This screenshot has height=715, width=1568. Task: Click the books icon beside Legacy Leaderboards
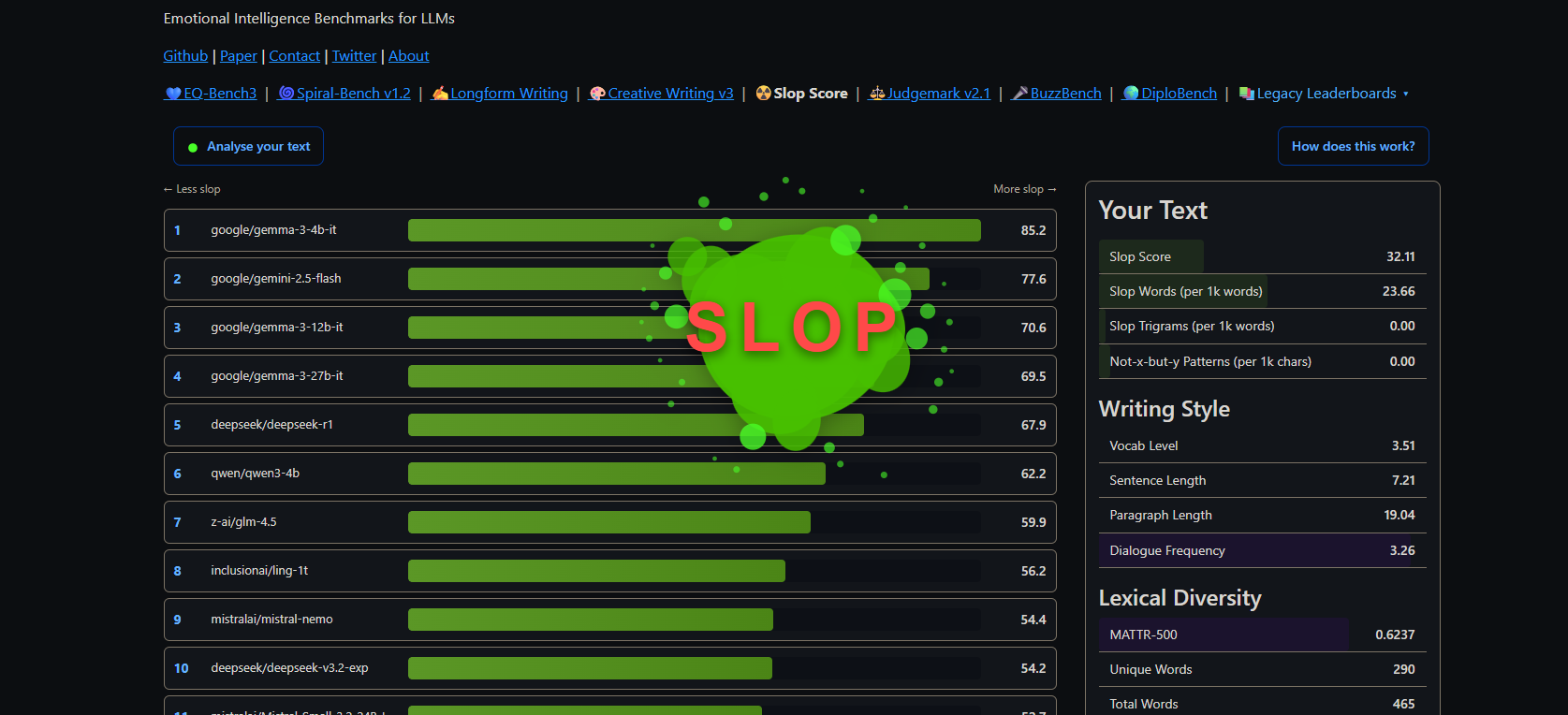(1246, 94)
